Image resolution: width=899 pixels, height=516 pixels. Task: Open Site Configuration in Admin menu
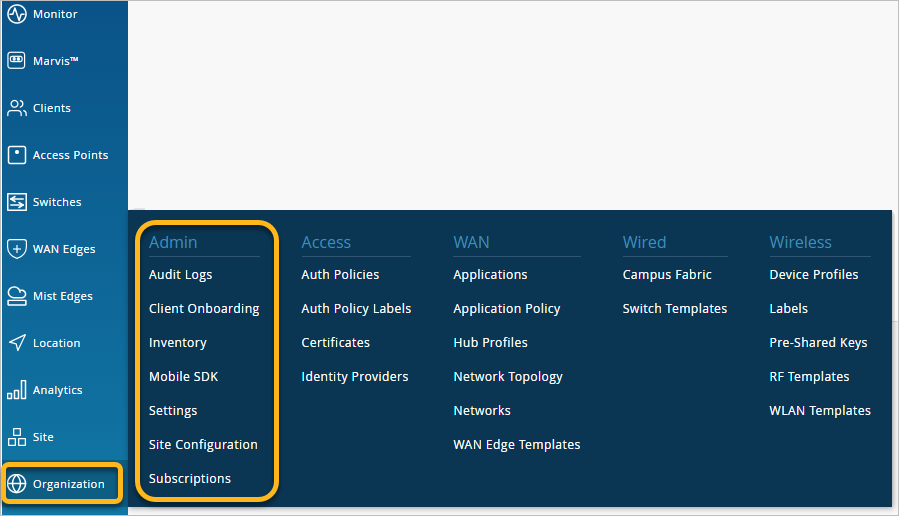(203, 445)
